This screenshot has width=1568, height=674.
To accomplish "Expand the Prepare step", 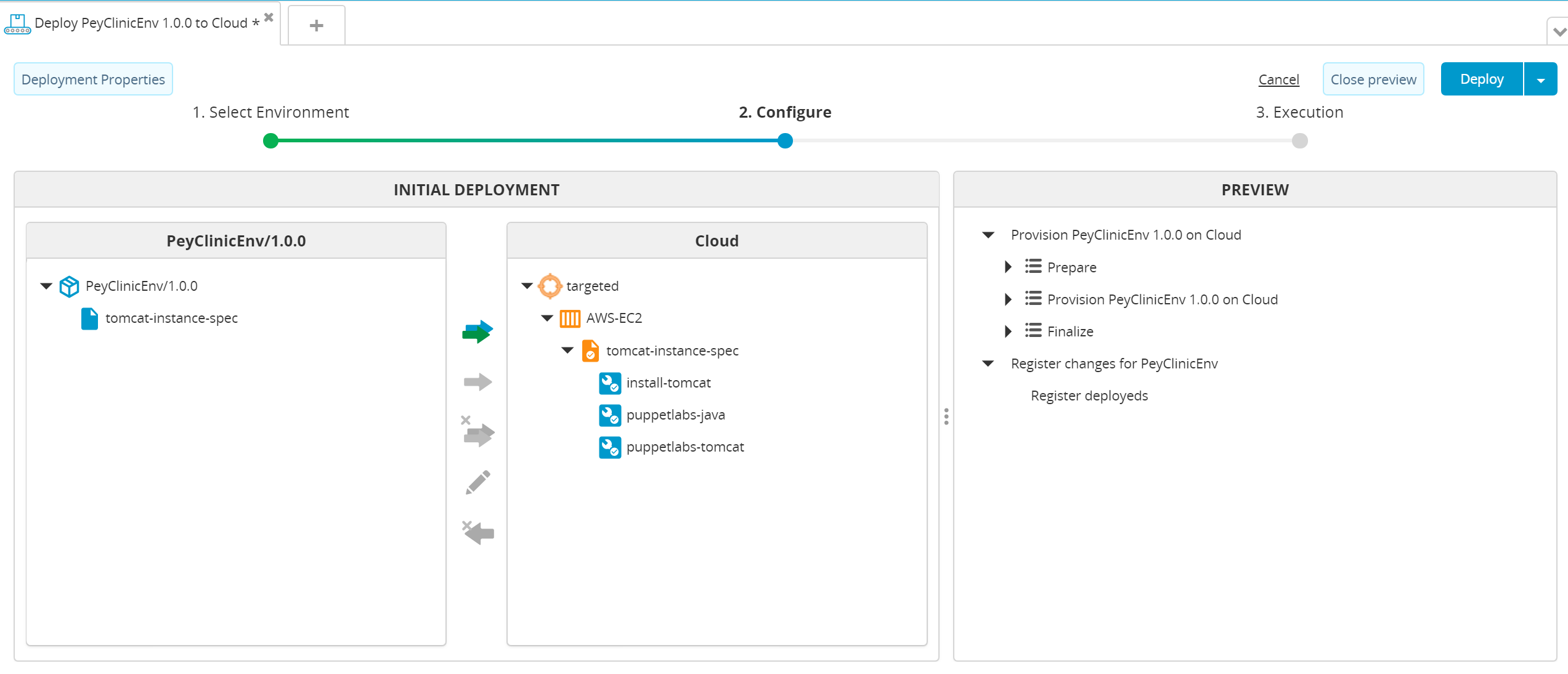I will pyautogui.click(x=1008, y=267).
